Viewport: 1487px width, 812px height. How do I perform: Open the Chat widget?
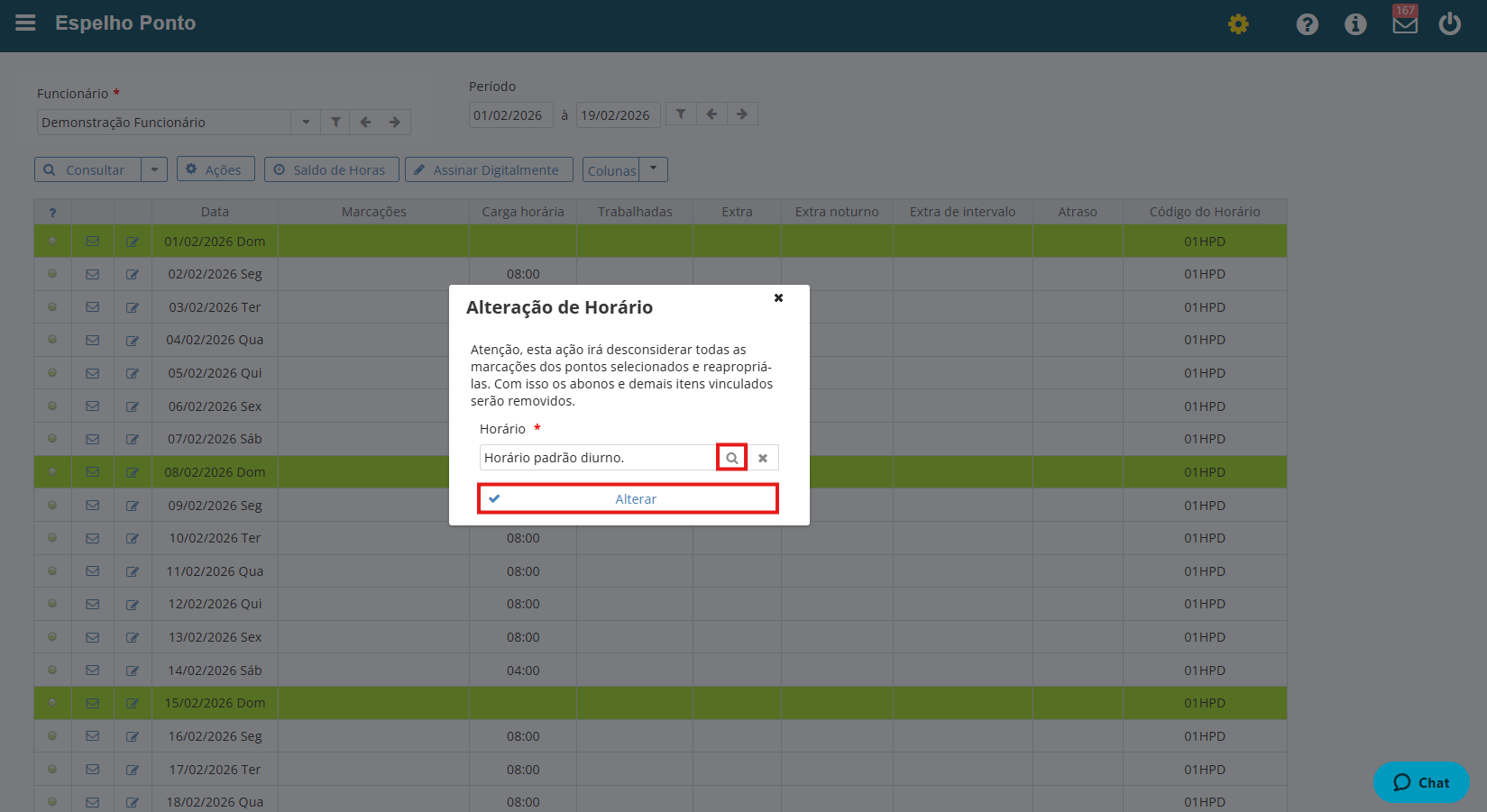1421,782
